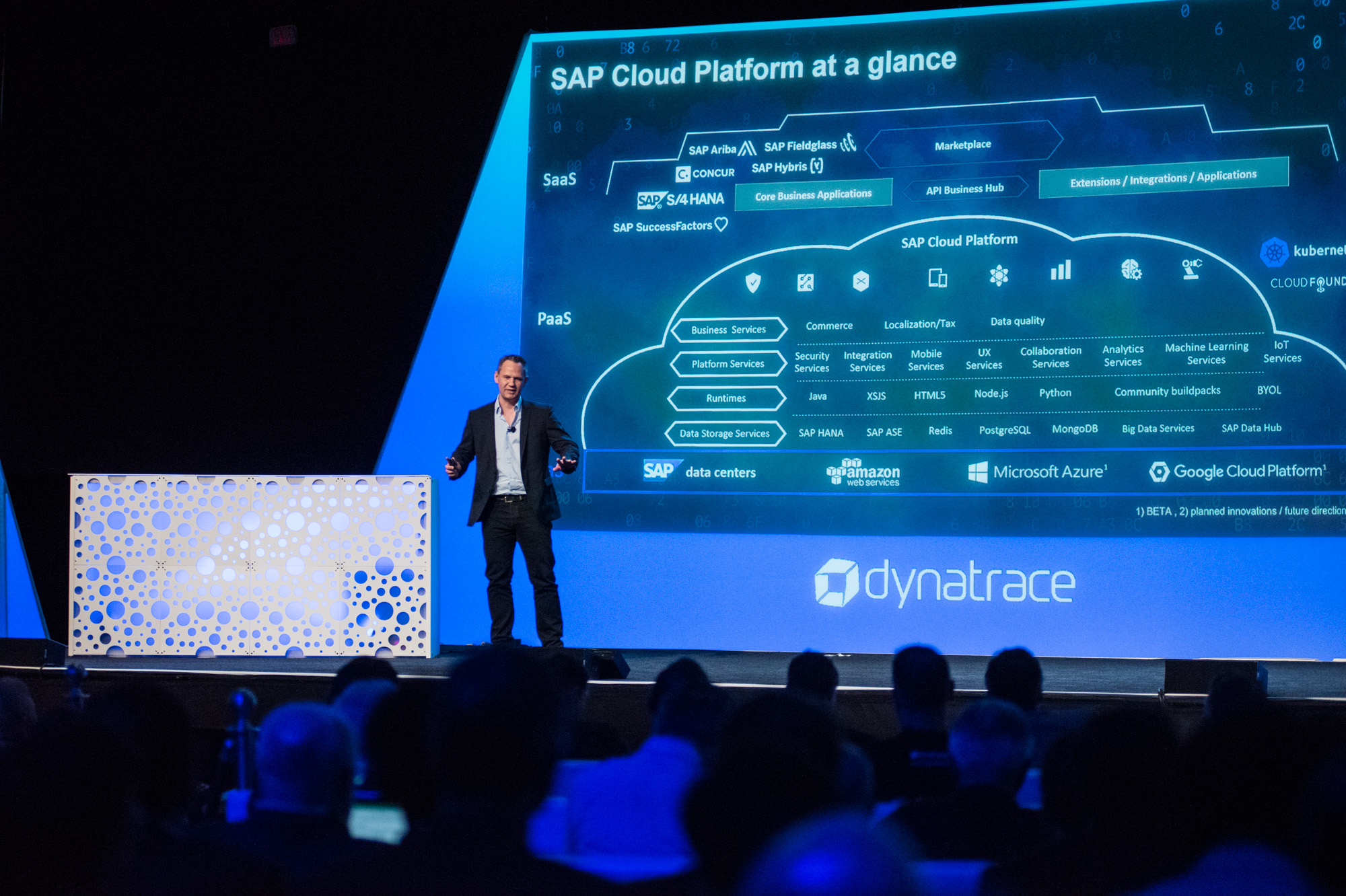Viewport: 1346px width, 896px height.
Task: Click the 'Mobile Services' text
Action: tap(926, 360)
